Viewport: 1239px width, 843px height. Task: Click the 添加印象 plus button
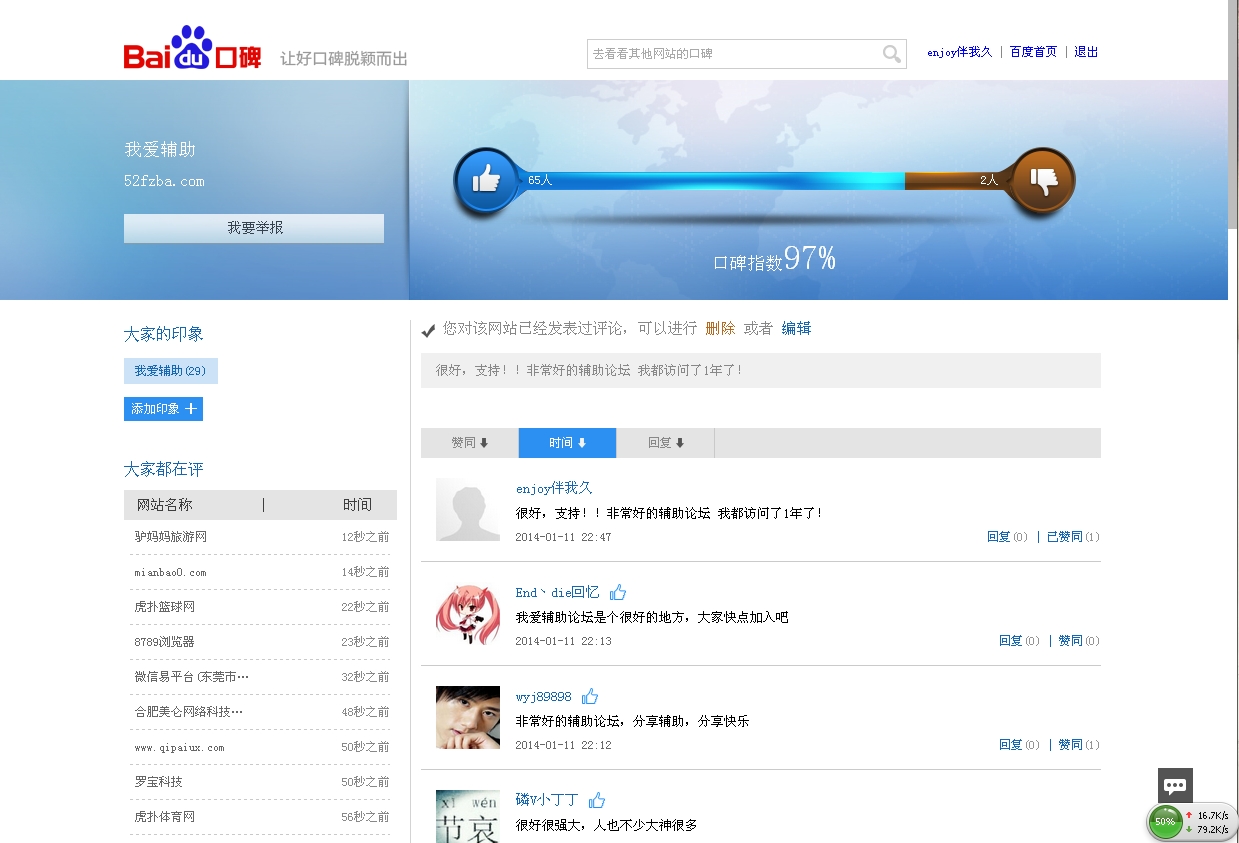pos(163,409)
